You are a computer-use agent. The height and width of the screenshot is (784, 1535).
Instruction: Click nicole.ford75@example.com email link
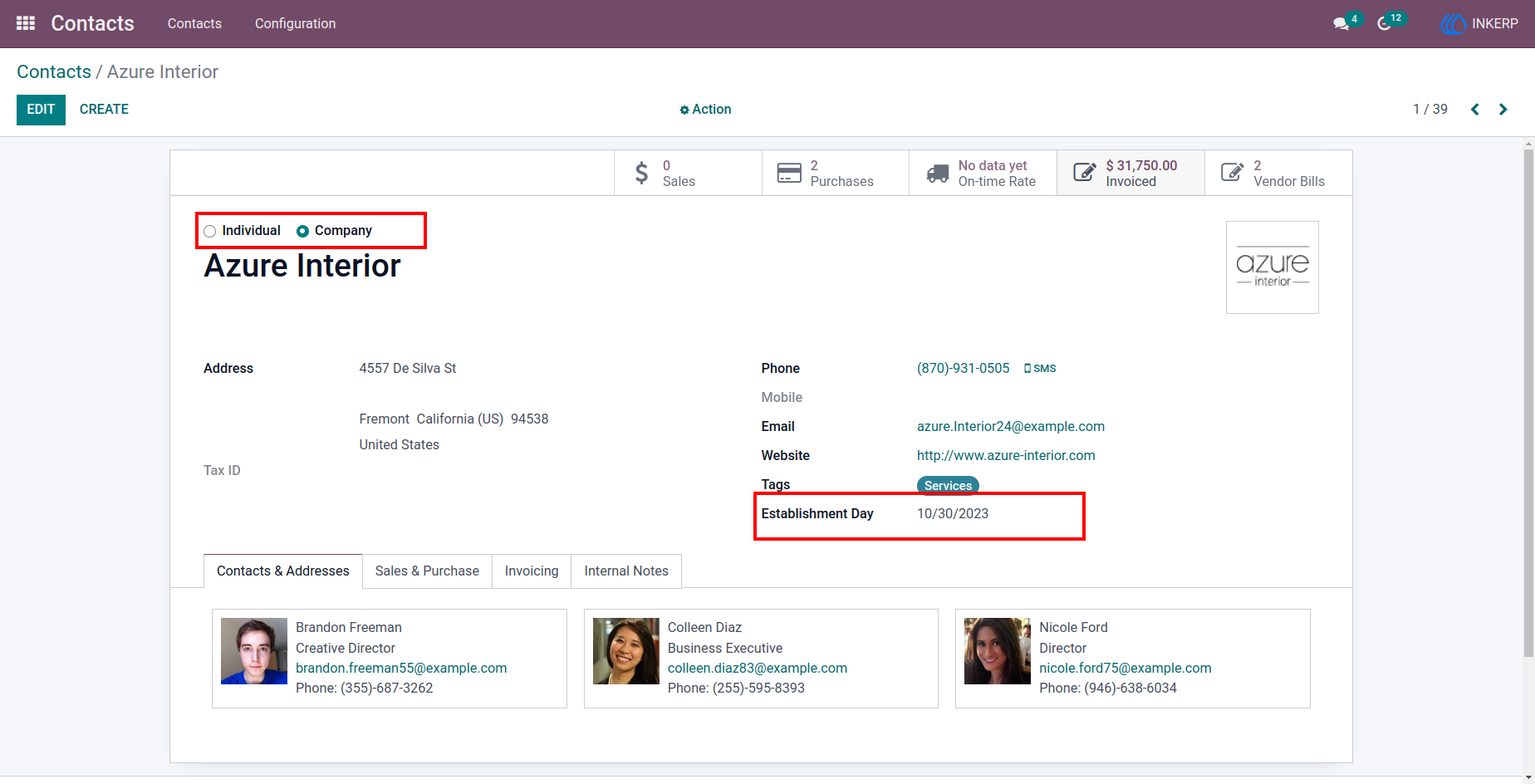pos(1126,668)
